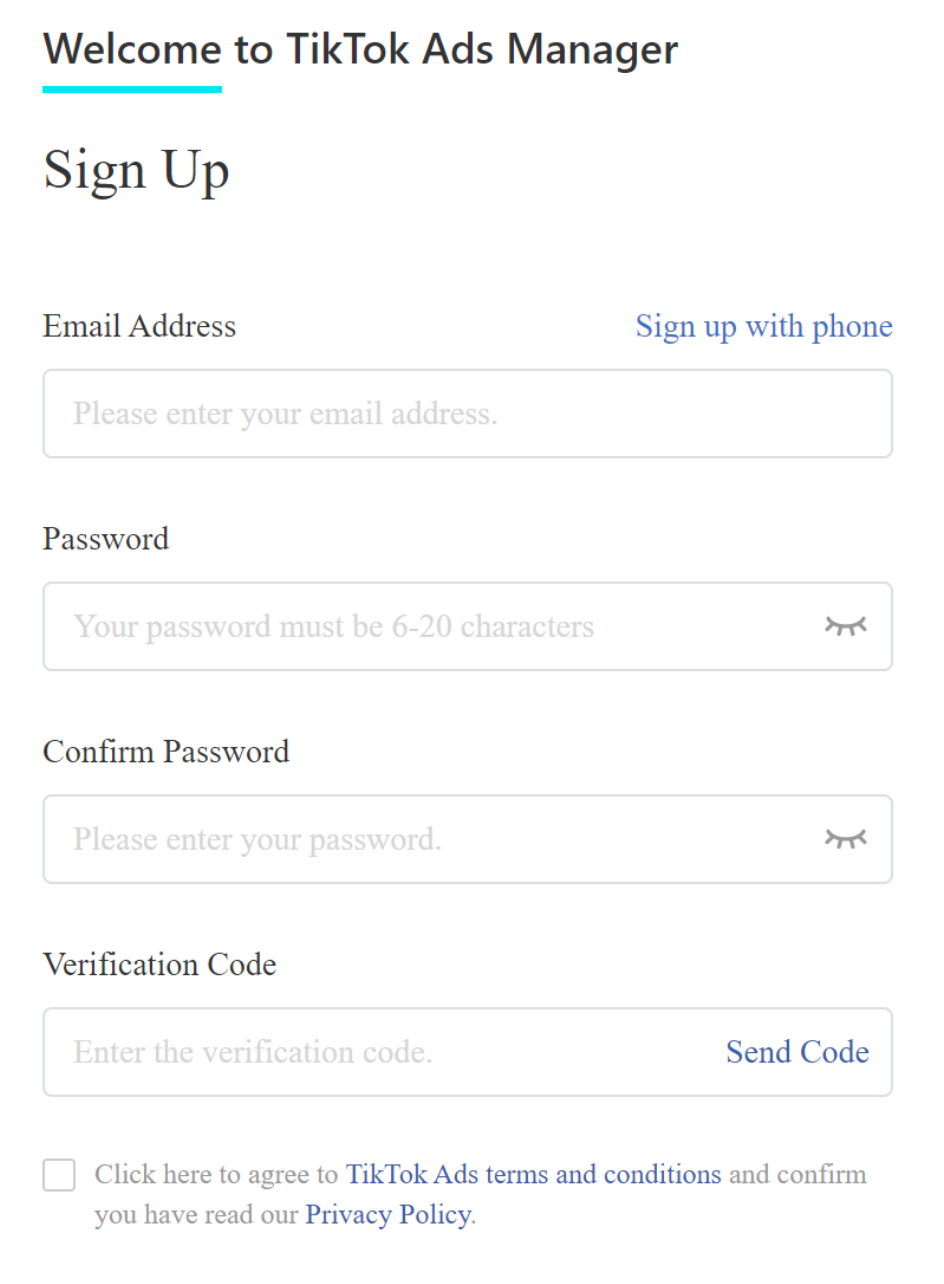Click the Welcome to TikTok Ads Manager tab
Image resolution: width=944 pixels, height=1284 pixels.
[360, 49]
